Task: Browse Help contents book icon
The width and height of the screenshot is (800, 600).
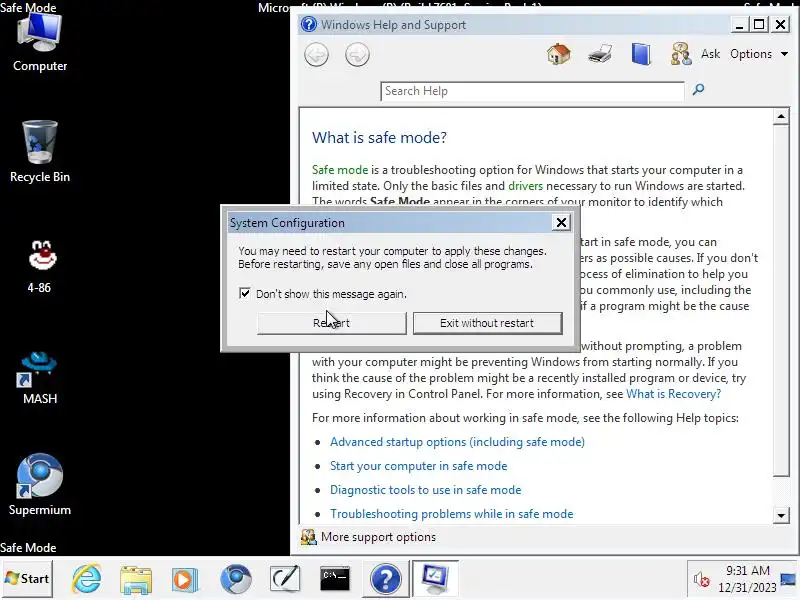Action: point(641,54)
